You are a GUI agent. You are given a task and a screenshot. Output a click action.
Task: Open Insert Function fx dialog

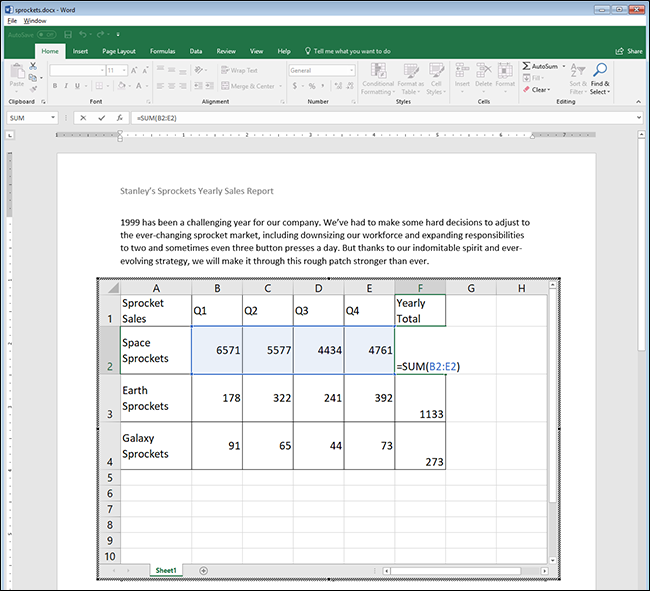tap(119, 118)
